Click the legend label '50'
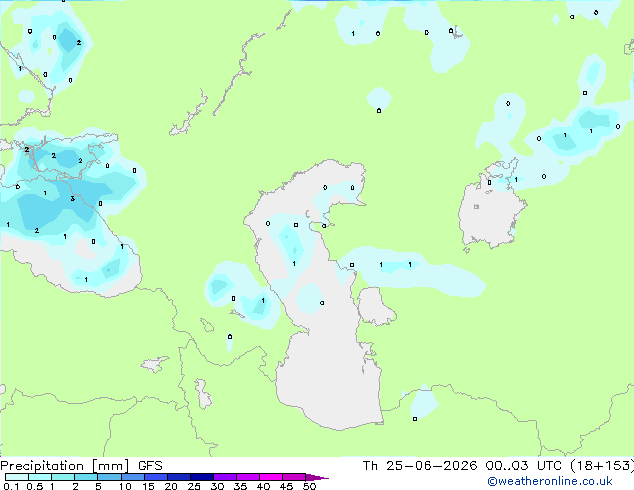This screenshot has height=490, width=634. point(309,486)
